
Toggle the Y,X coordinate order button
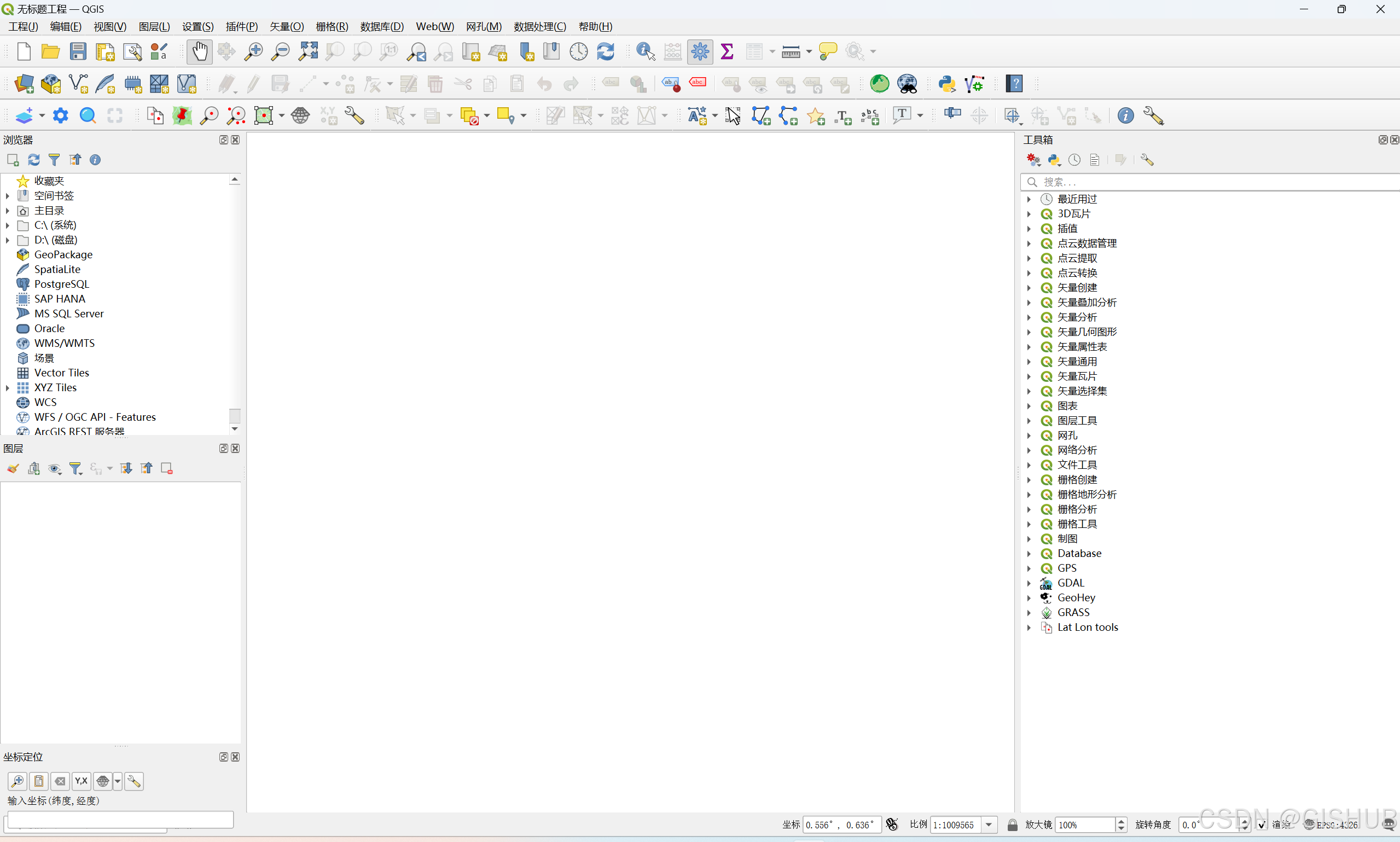pos(81,781)
